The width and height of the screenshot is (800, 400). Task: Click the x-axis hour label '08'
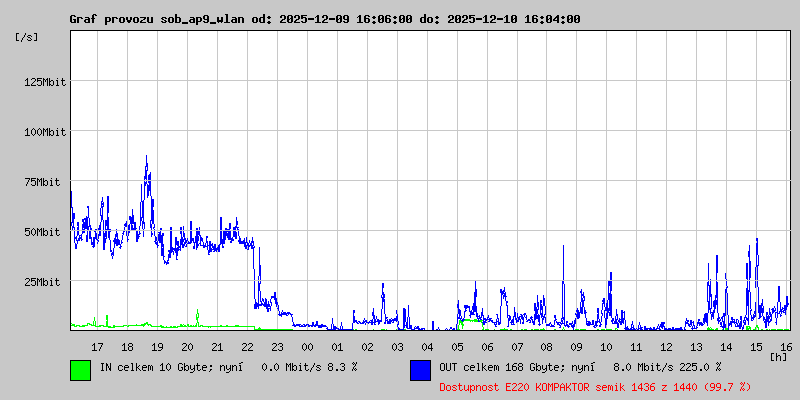tap(547, 347)
